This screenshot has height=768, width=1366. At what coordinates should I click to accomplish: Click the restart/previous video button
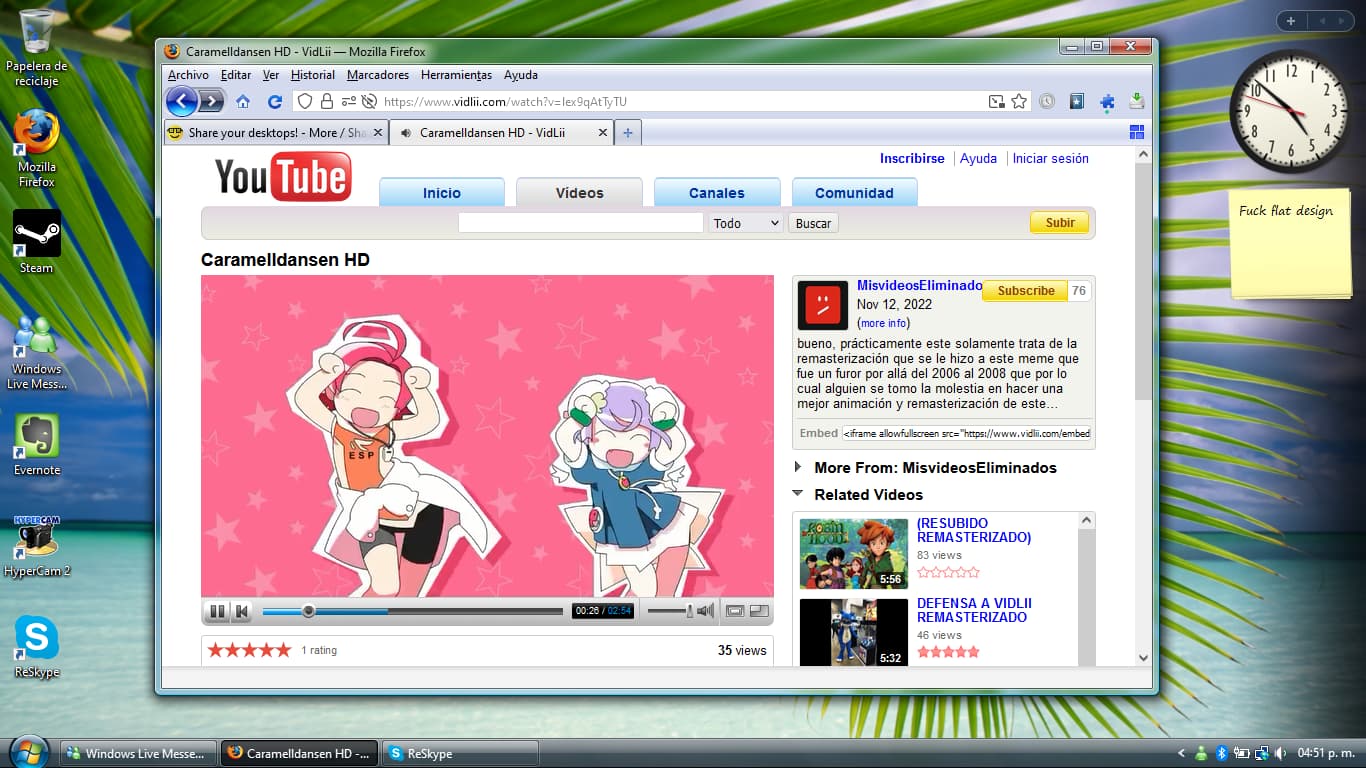pyautogui.click(x=241, y=611)
